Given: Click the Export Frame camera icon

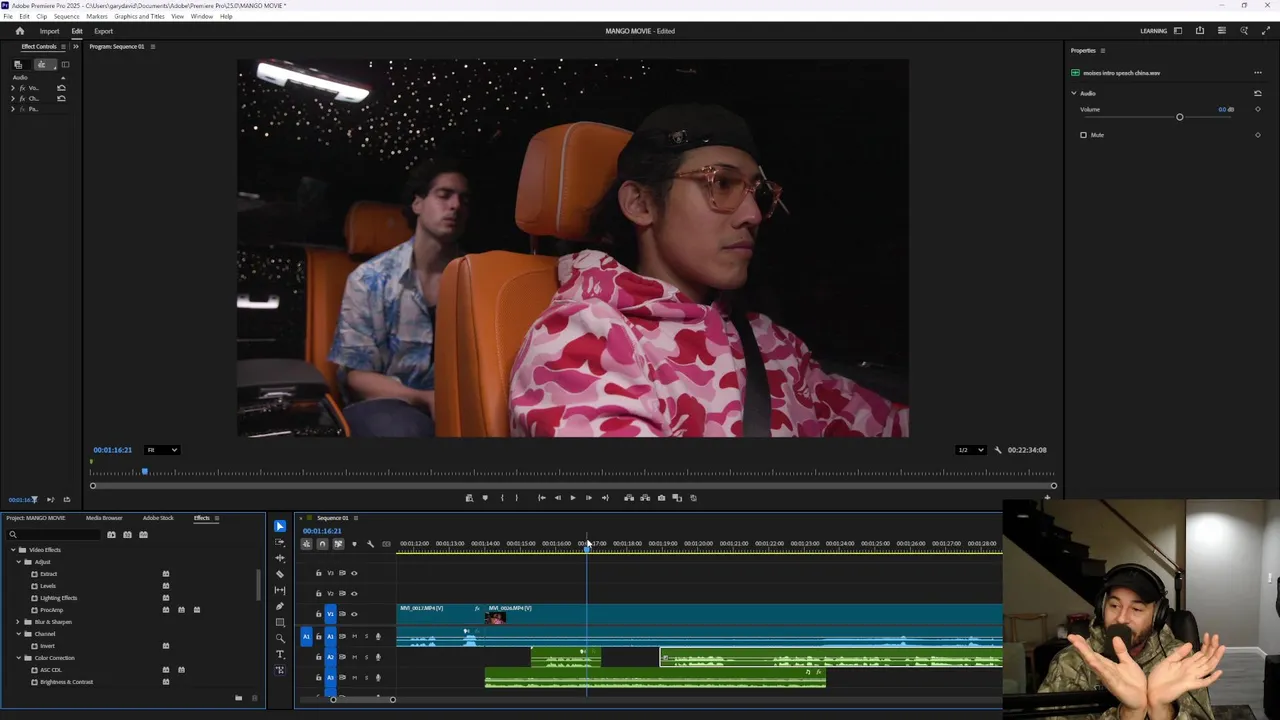Looking at the screenshot, I should click(x=661, y=498).
